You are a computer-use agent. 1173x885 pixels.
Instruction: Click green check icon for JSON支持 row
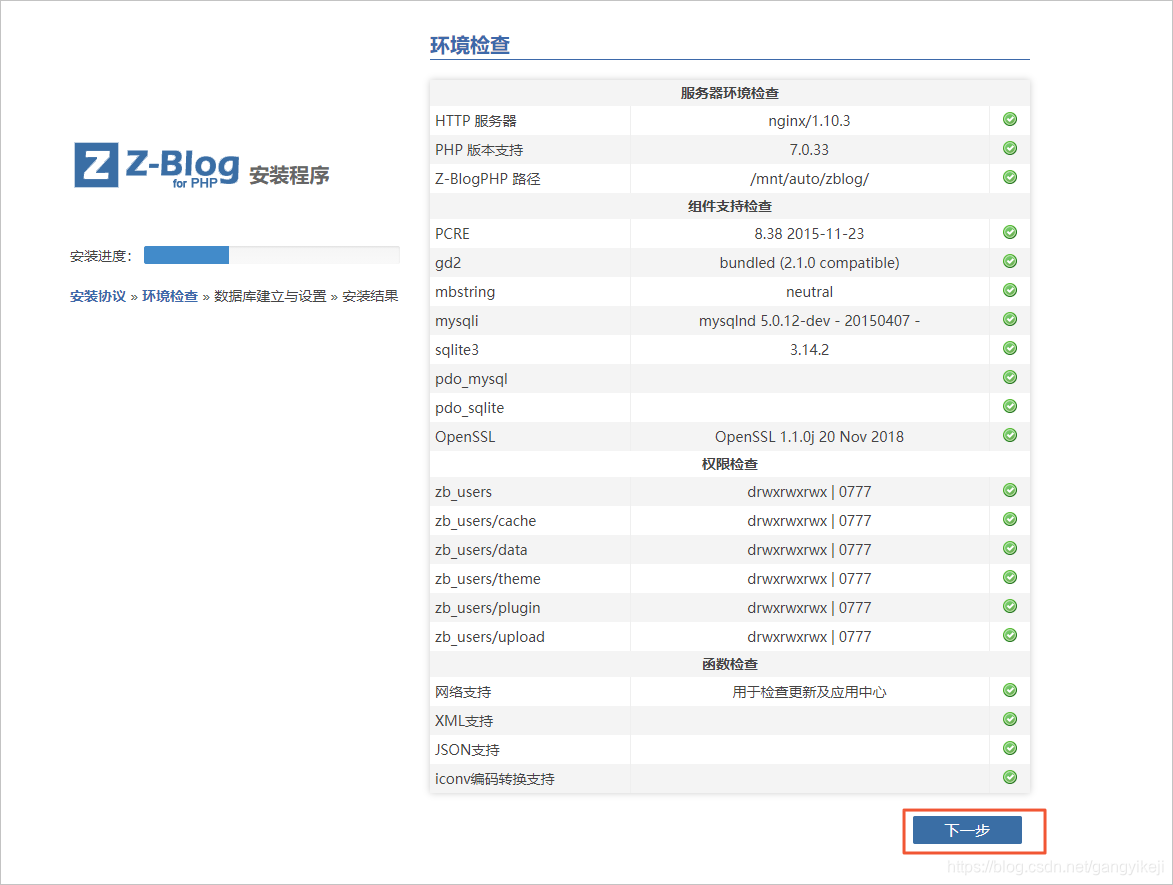coord(1010,748)
